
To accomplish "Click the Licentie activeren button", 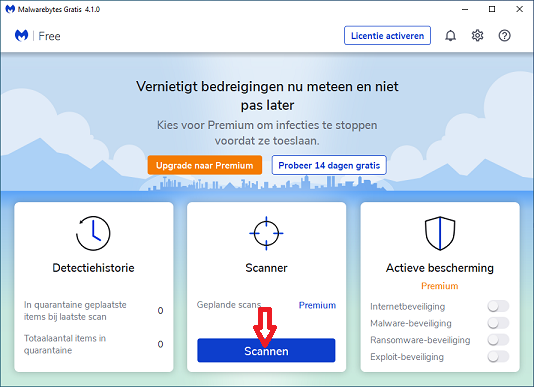I will pyautogui.click(x=387, y=35).
